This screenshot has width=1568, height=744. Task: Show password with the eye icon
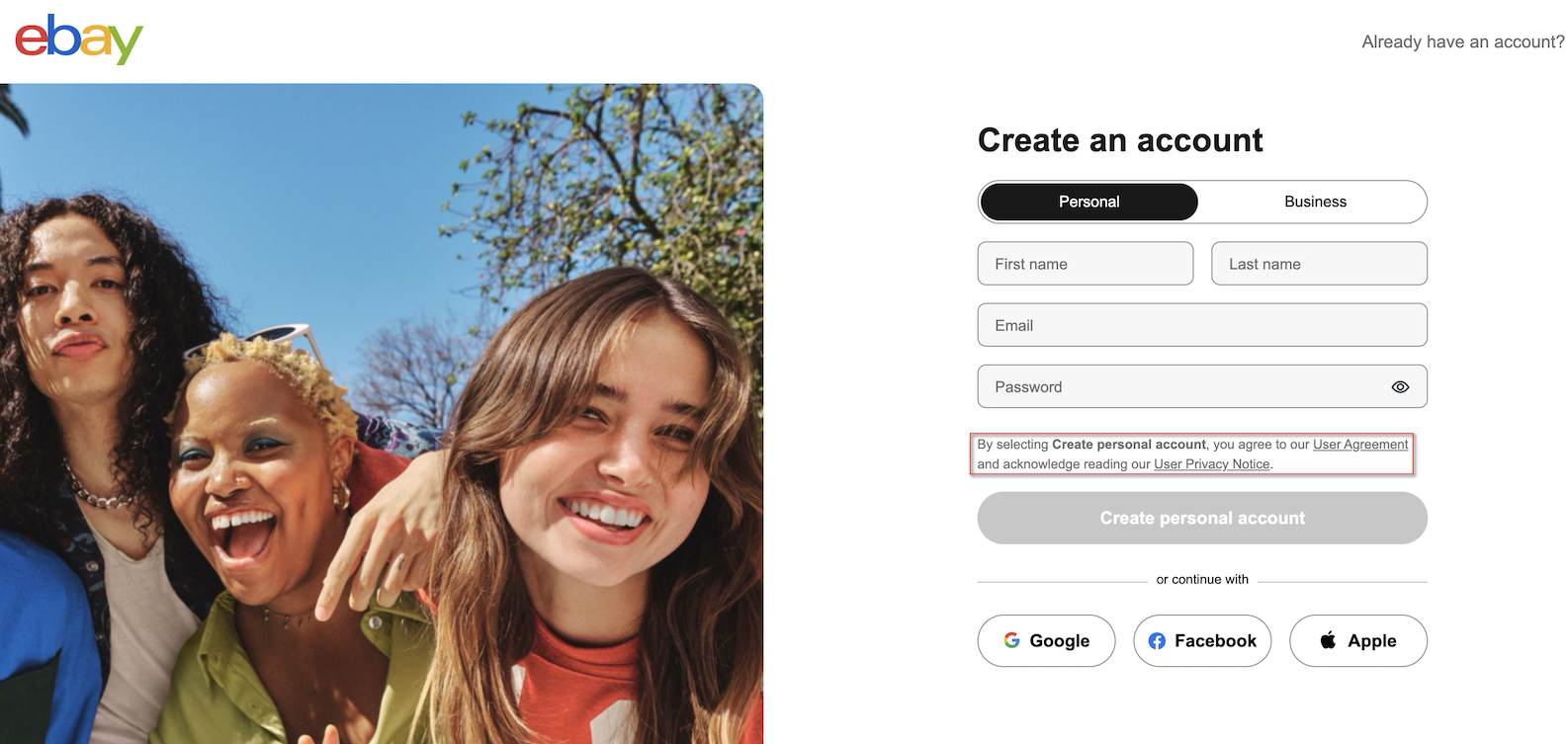point(1400,387)
